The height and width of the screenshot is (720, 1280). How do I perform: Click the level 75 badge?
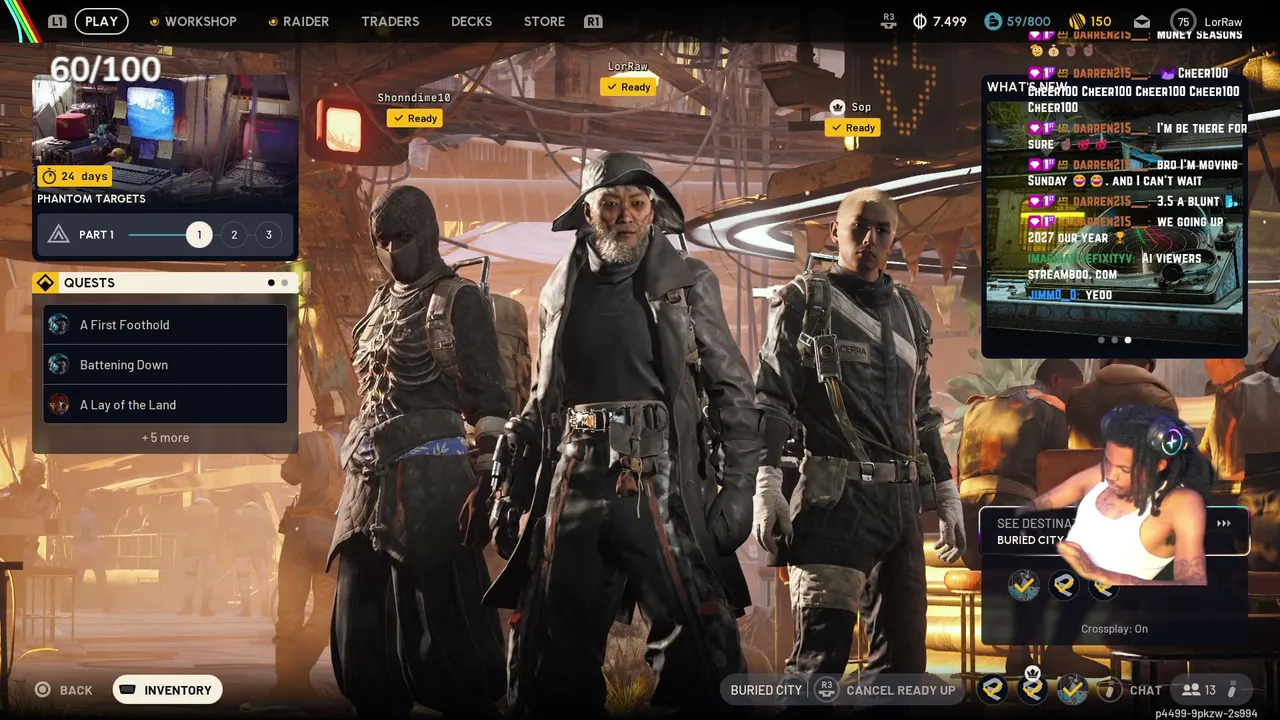point(1183,21)
